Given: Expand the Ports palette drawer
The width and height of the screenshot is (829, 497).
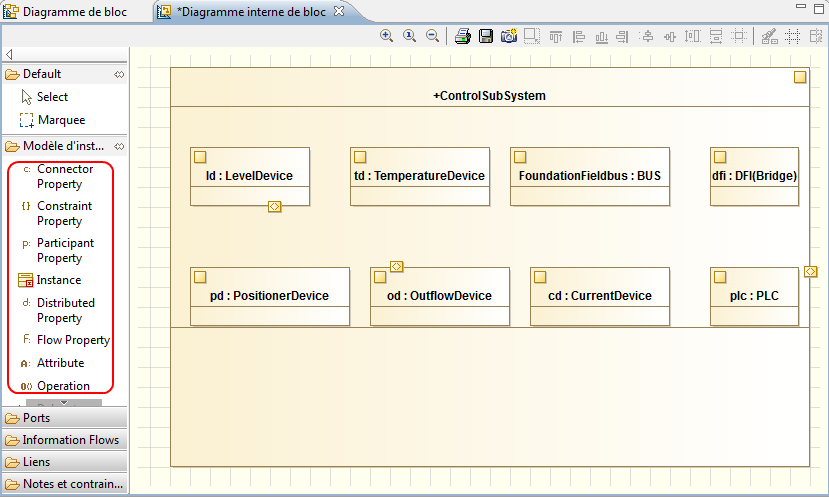Looking at the screenshot, I should [65, 418].
